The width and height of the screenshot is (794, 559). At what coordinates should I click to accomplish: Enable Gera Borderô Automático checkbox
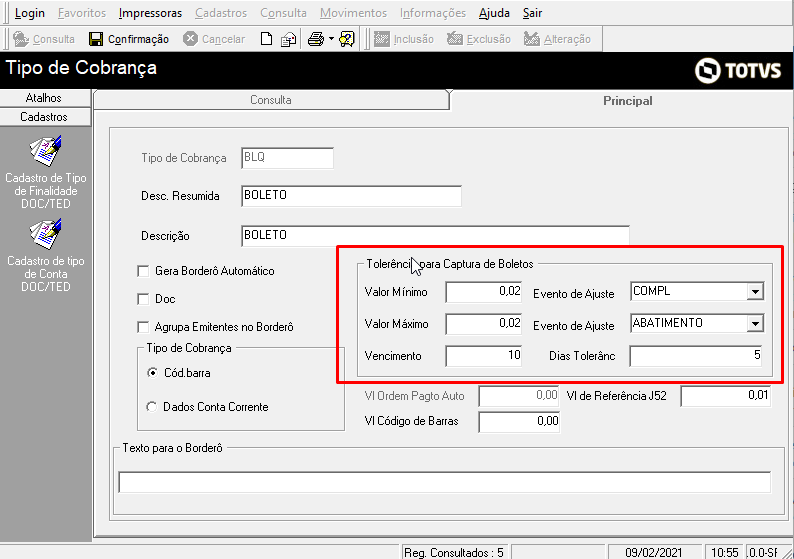pos(143,271)
